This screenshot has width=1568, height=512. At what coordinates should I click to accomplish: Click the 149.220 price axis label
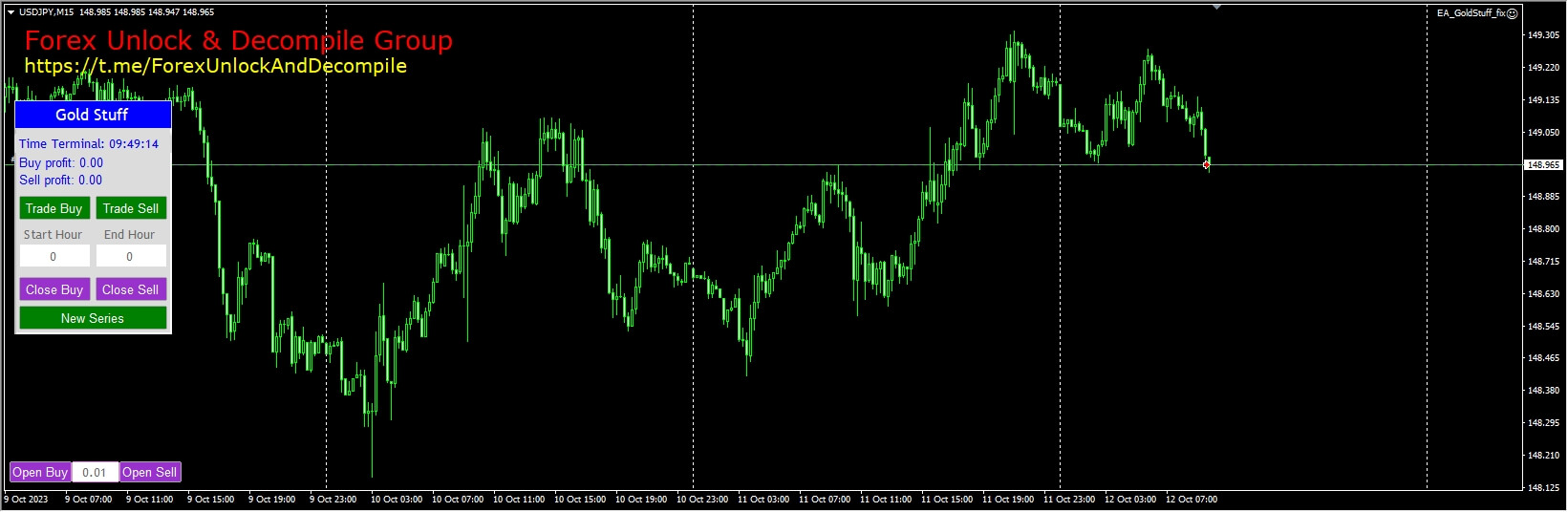click(1543, 68)
